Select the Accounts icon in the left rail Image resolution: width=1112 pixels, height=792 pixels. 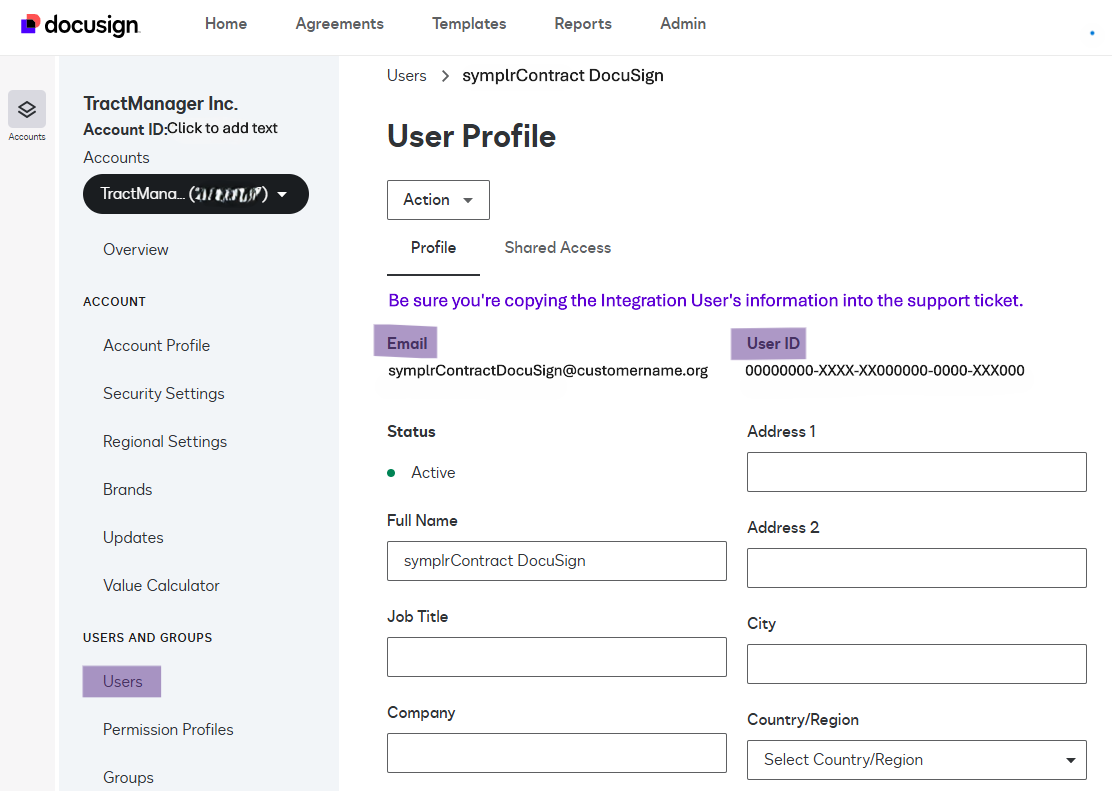(27, 108)
